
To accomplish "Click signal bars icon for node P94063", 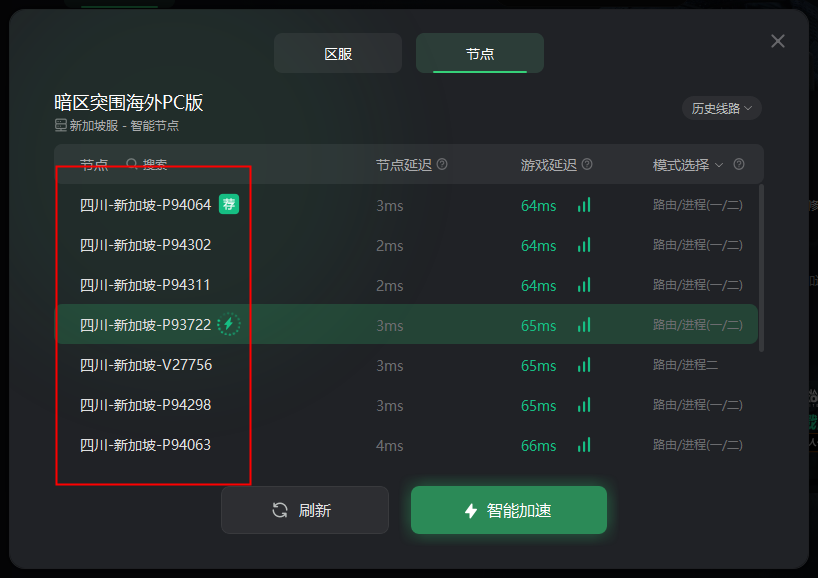I will 584,444.
